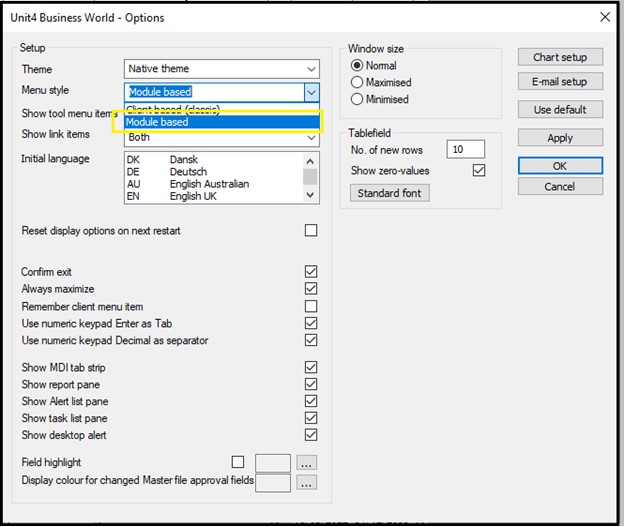Untick the Confirm exit checkbox
624x527 pixels.
[x=311, y=271]
